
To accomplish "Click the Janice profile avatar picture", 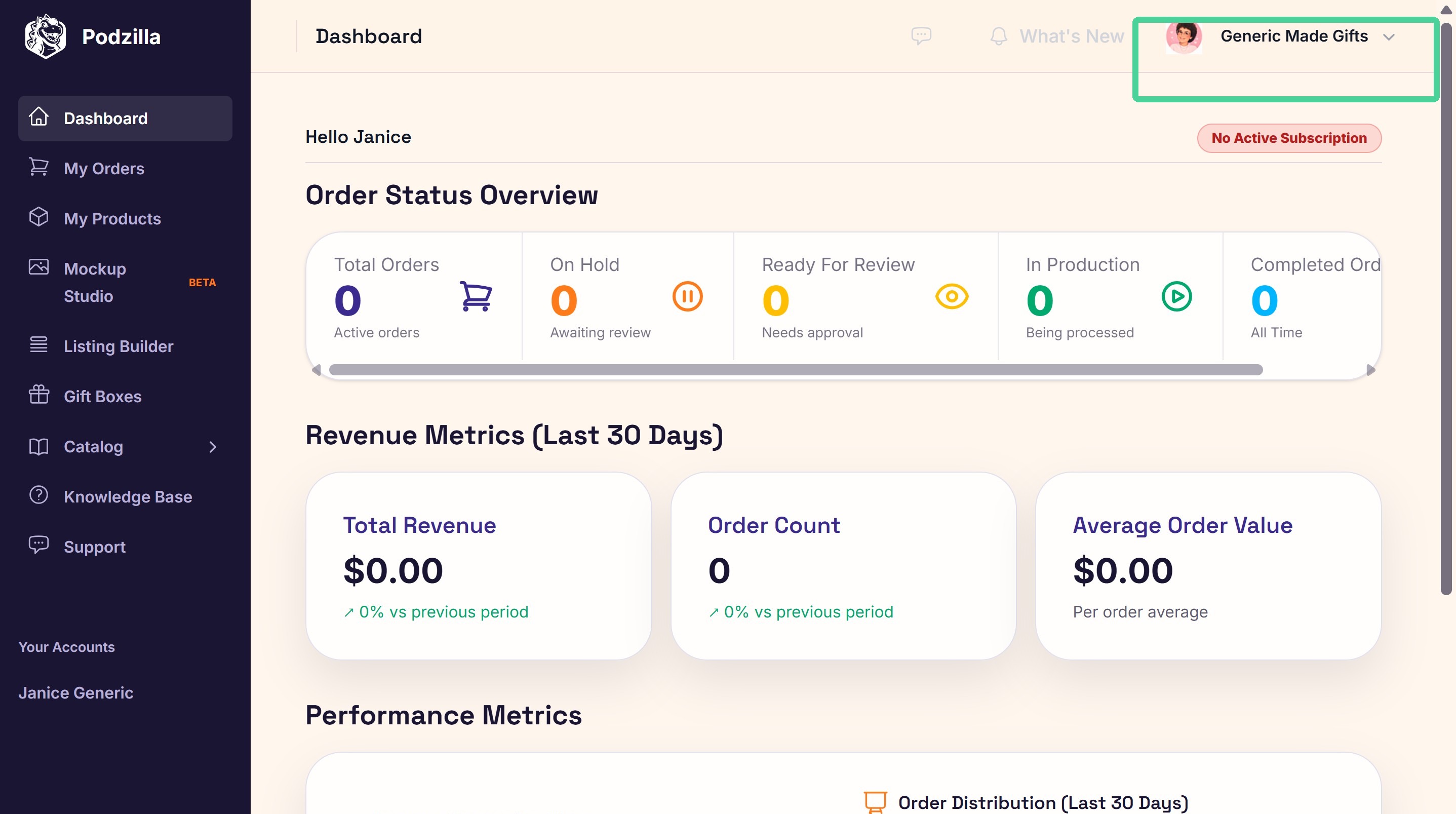I will point(1184,37).
